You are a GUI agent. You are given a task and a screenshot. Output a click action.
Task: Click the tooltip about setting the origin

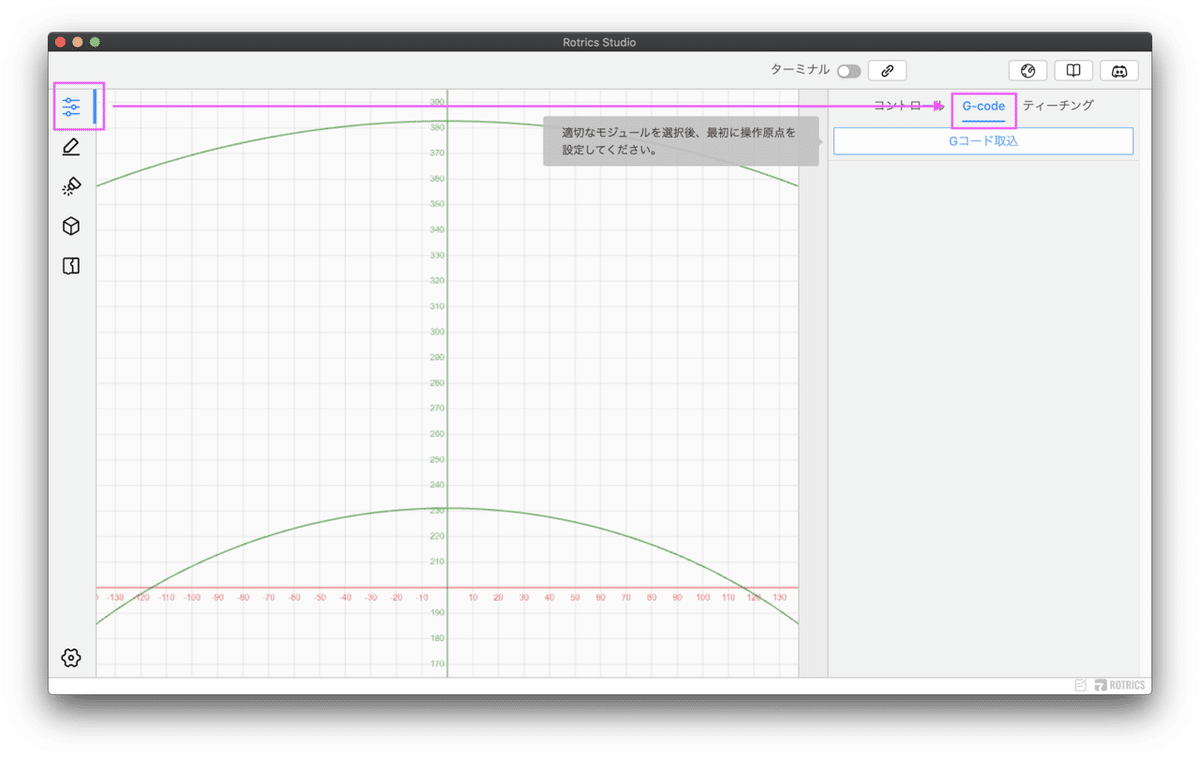(681, 141)
